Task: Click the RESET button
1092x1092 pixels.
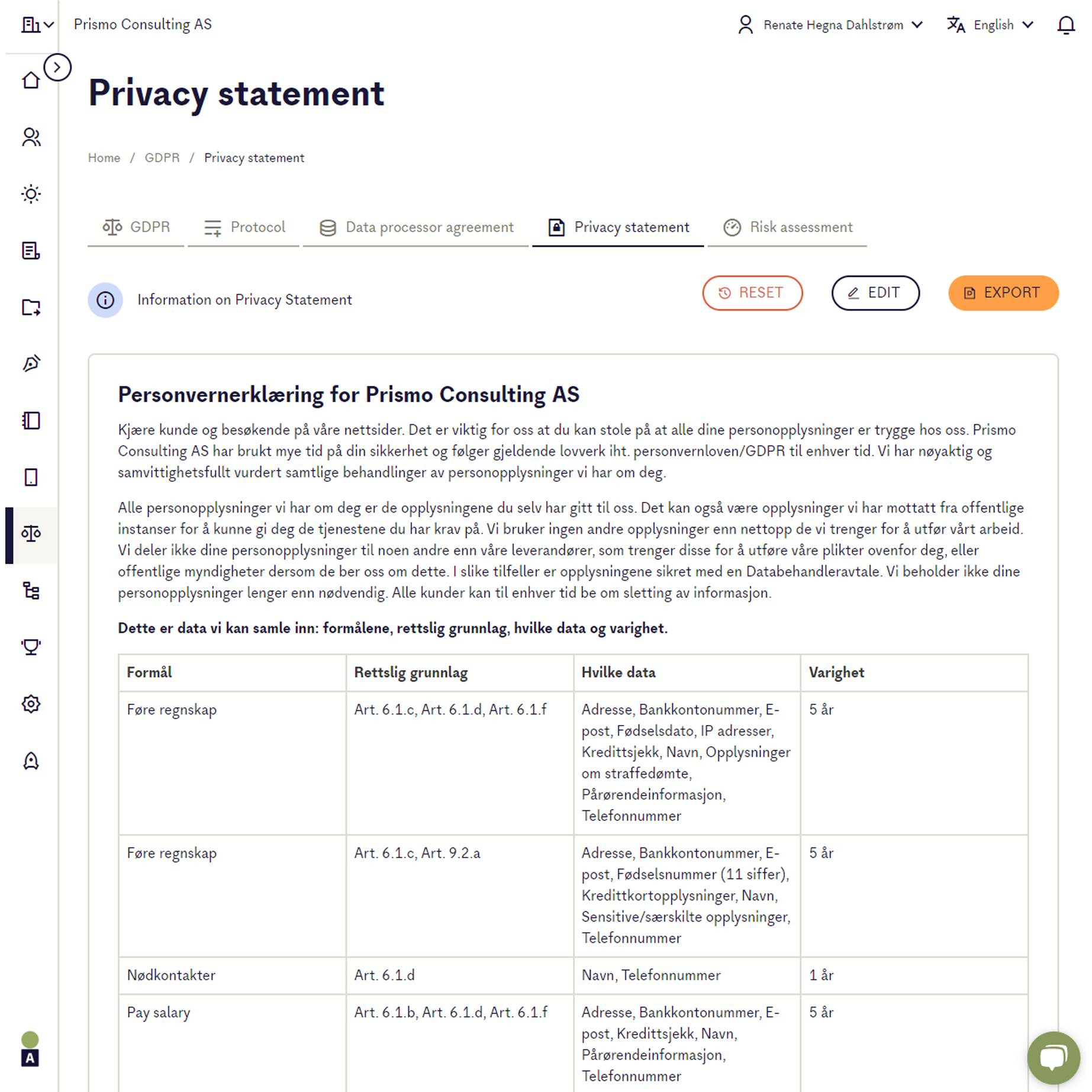Action: [x=752, y=293]
